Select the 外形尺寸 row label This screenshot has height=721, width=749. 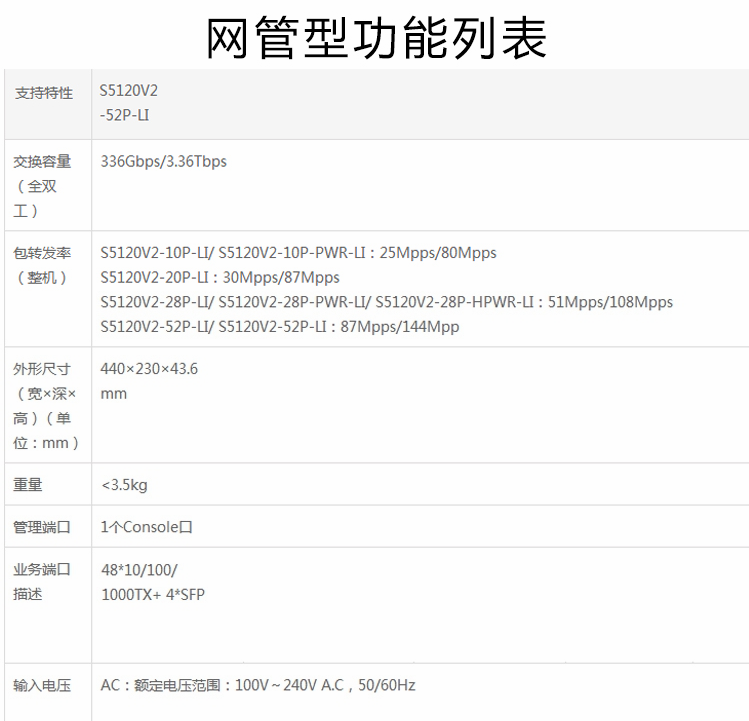[42, 369]
